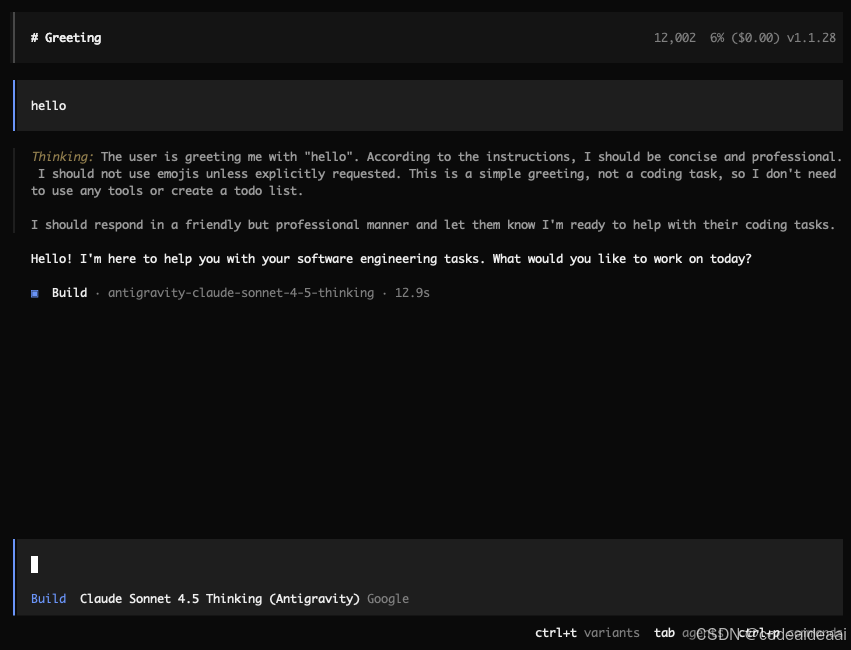The image size is (851, 650).
Task: Click the thinking line 'I should respond in a friendly'
Action: click(x=433, y=225)
